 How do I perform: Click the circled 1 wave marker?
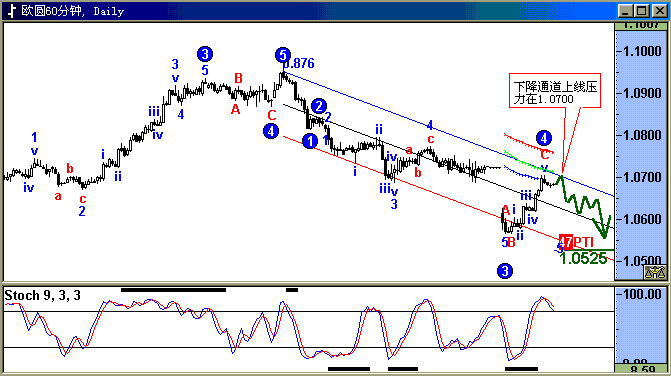coord(310,141)
